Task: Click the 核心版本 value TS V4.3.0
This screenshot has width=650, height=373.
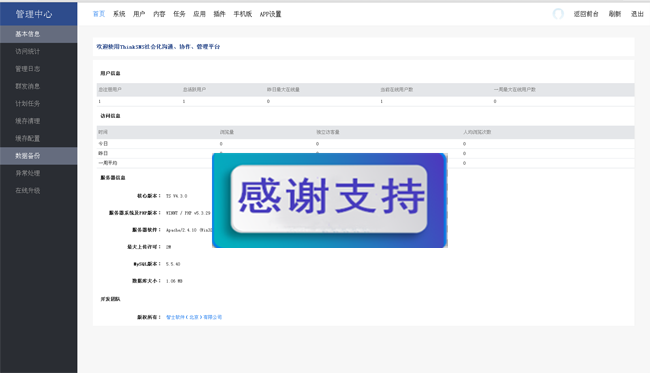Action: (177, 196)
